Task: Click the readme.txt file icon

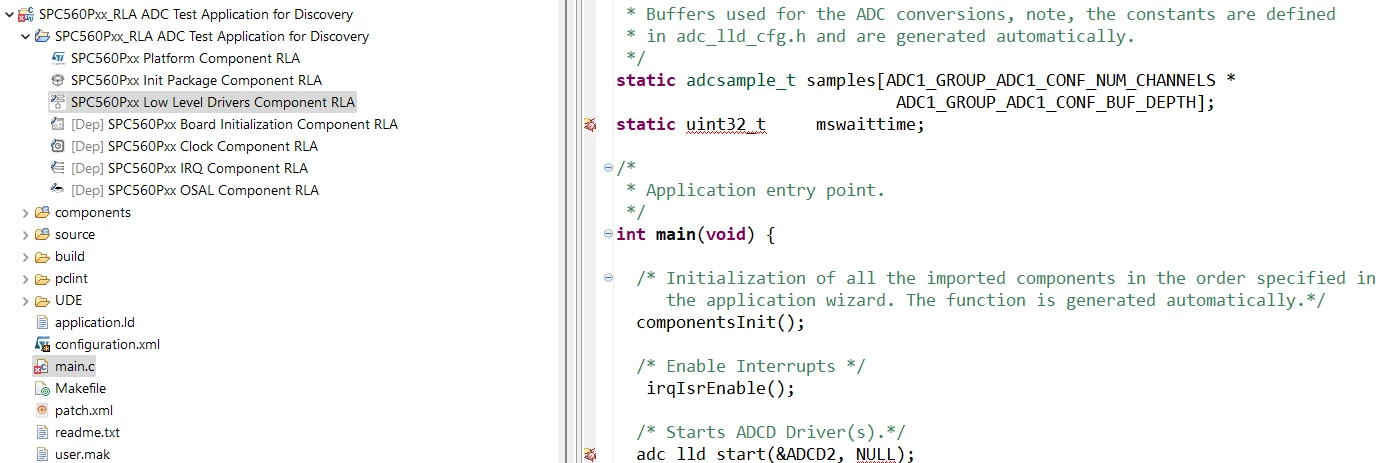Action: tap(42, 432)
